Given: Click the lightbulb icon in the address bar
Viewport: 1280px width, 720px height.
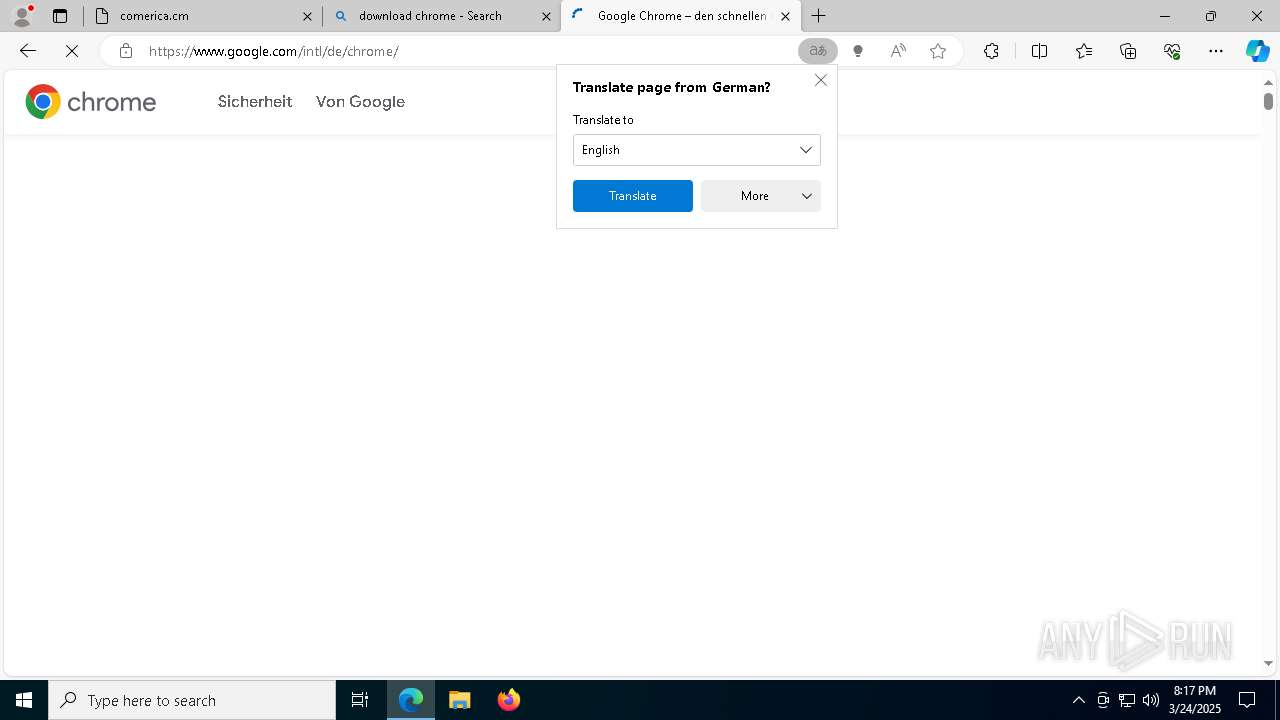Looking at the screenshot, I should coord(858,51).
